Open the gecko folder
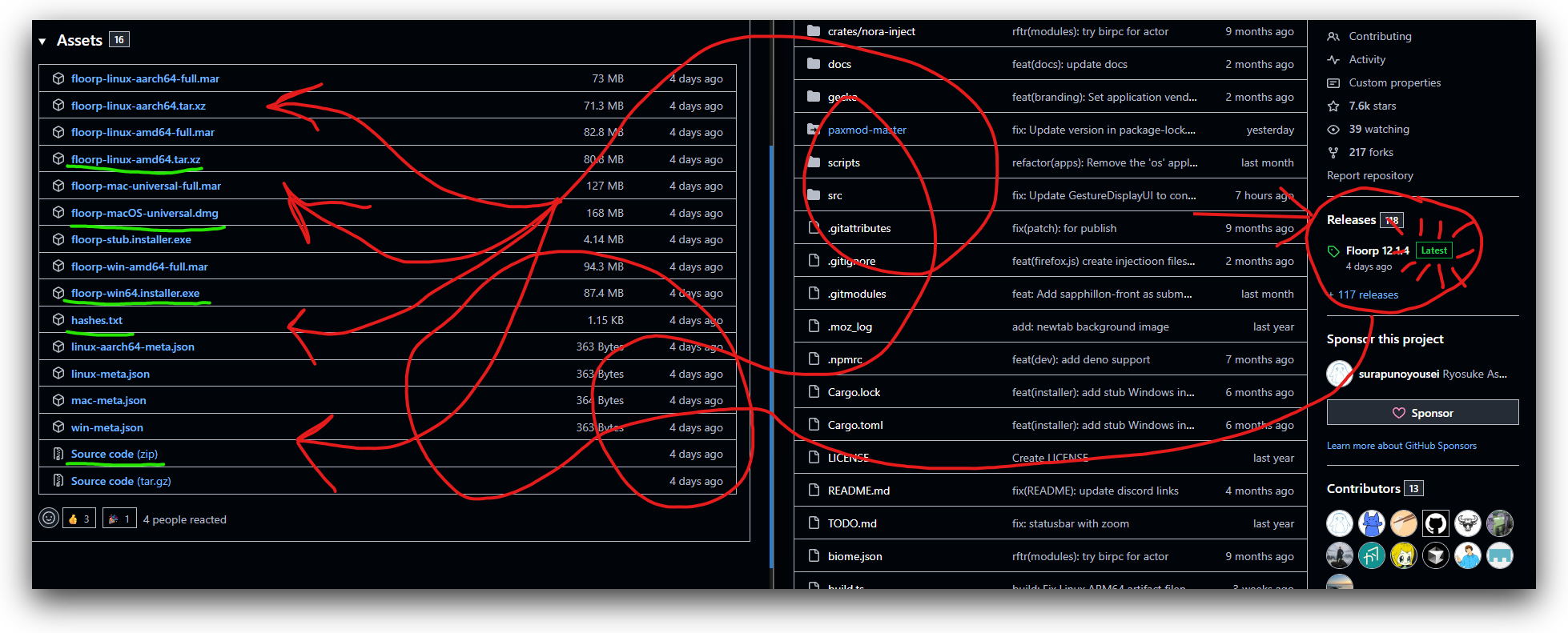 (x=842, y=97)
